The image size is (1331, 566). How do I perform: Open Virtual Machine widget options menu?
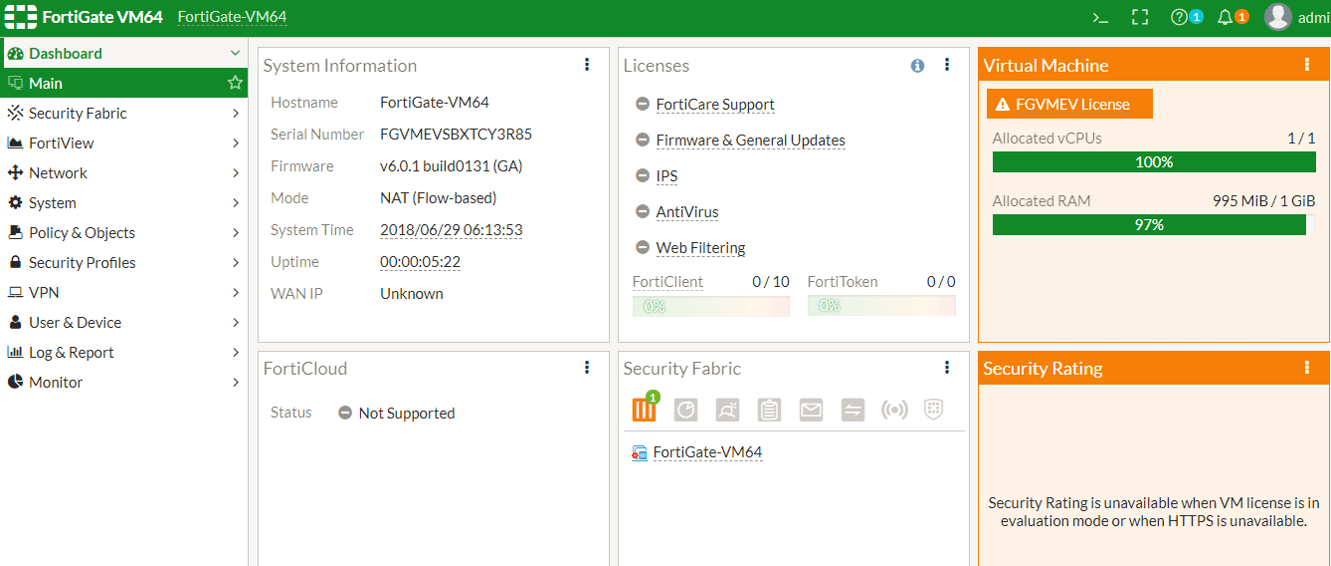coord(1307,65)
